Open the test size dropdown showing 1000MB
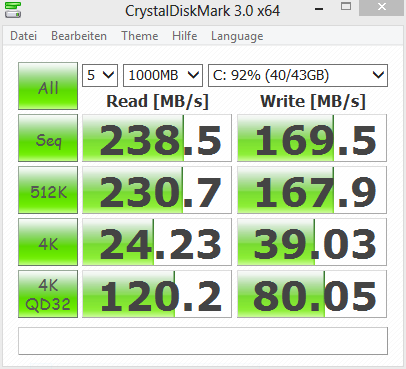The image size is (406, 369). [x=163, y=75]
